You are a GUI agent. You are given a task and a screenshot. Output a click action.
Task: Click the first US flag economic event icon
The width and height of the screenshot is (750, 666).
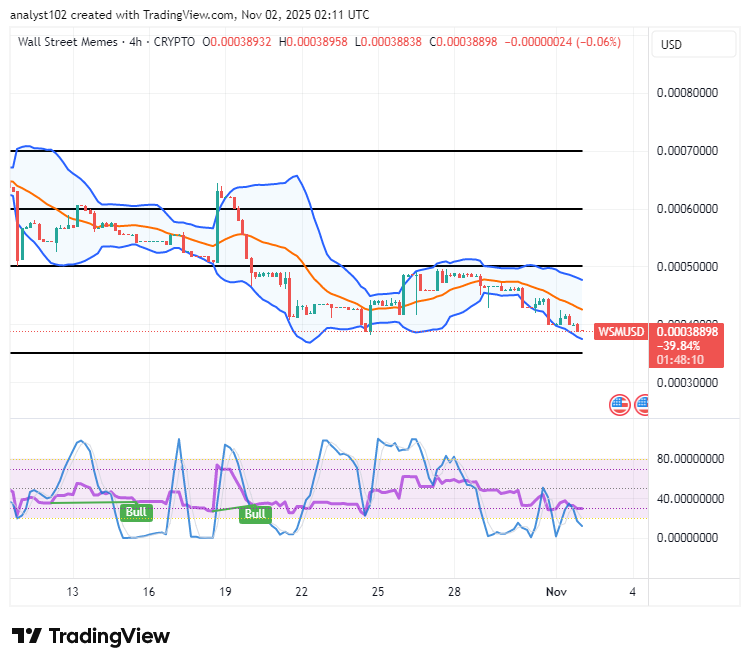coord(619,405)
